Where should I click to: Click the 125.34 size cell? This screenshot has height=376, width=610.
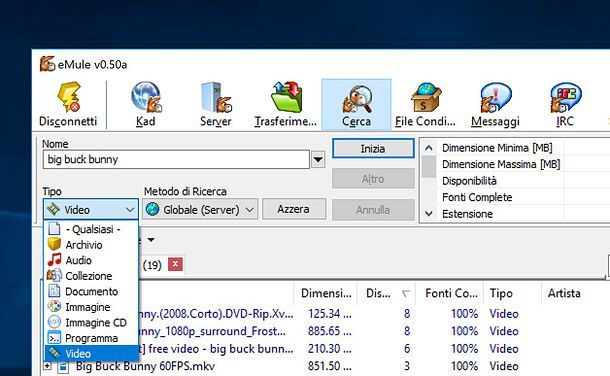330,314
